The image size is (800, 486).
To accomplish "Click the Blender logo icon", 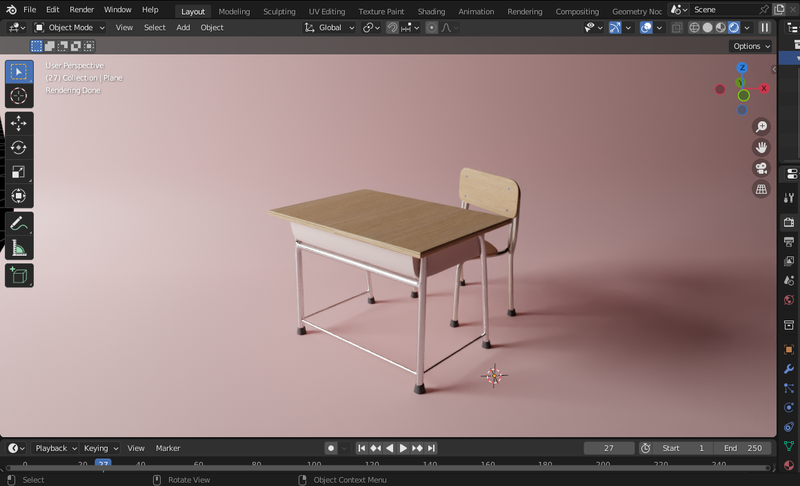I will 11,10.
